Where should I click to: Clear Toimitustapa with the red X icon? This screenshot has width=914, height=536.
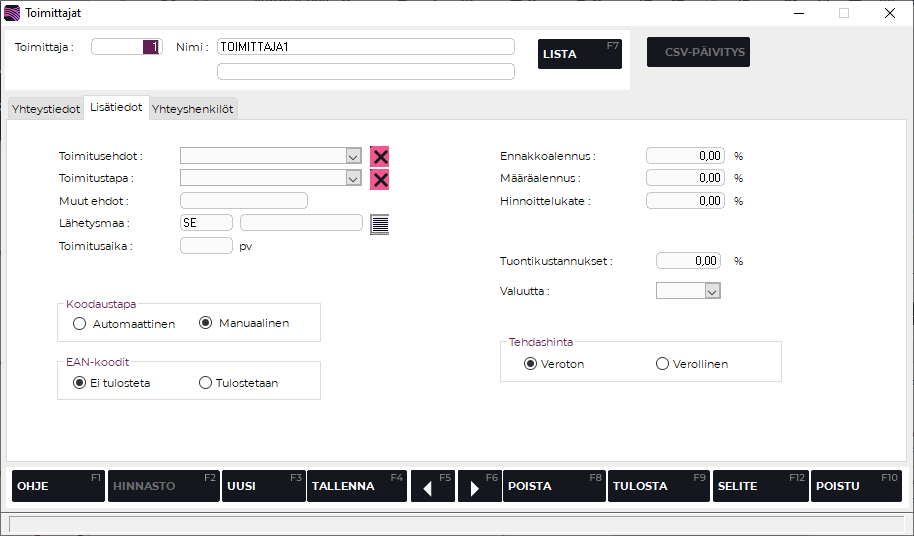[x=380, y=179]
